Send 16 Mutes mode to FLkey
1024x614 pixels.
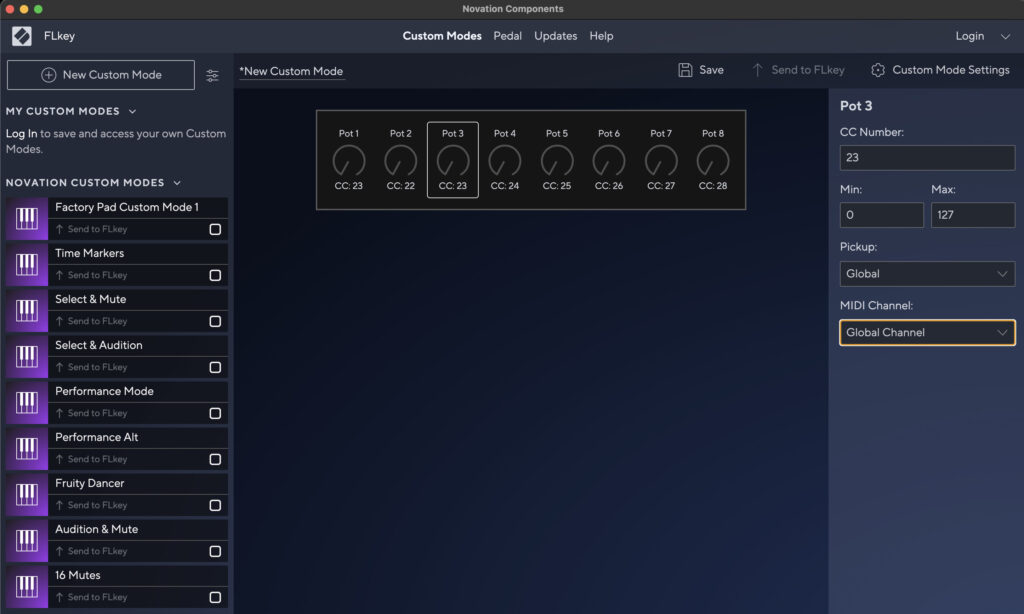coord(91,598)
